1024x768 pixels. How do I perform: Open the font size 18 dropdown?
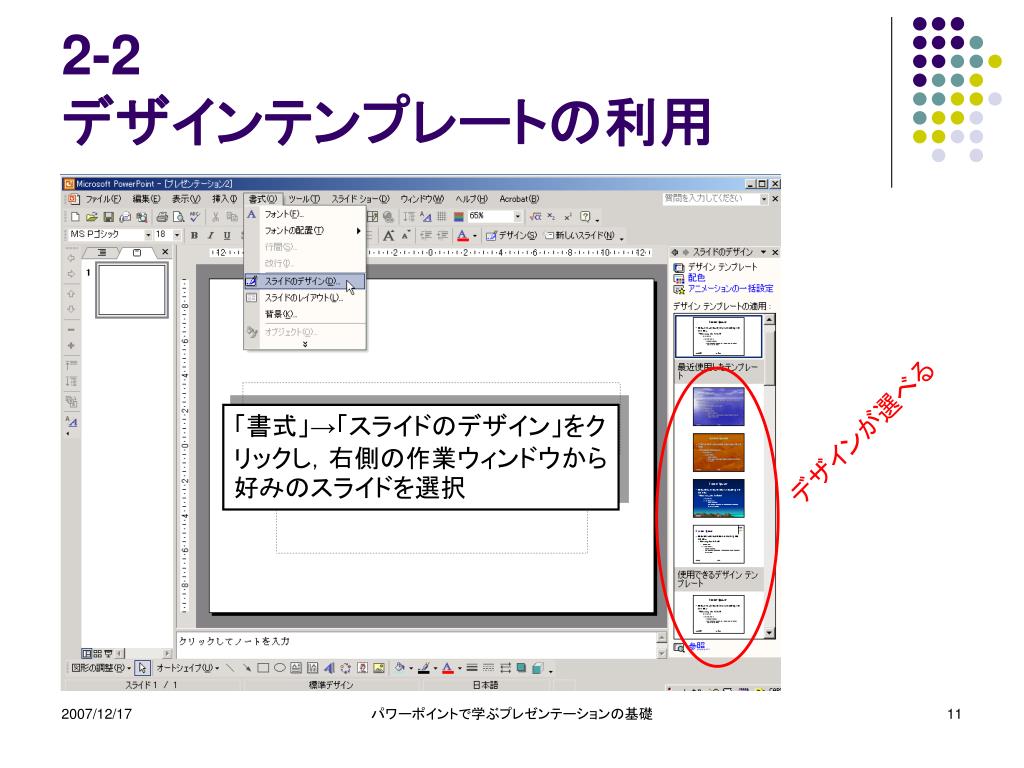pyautogui.click(x=177, y=234)
